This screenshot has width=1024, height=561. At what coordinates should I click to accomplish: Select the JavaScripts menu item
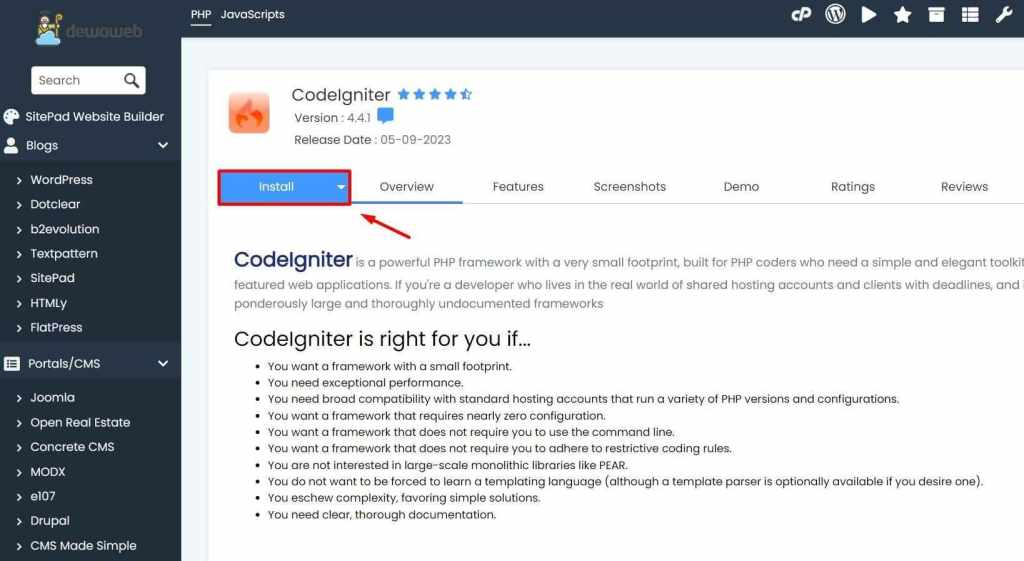point(253,14)
